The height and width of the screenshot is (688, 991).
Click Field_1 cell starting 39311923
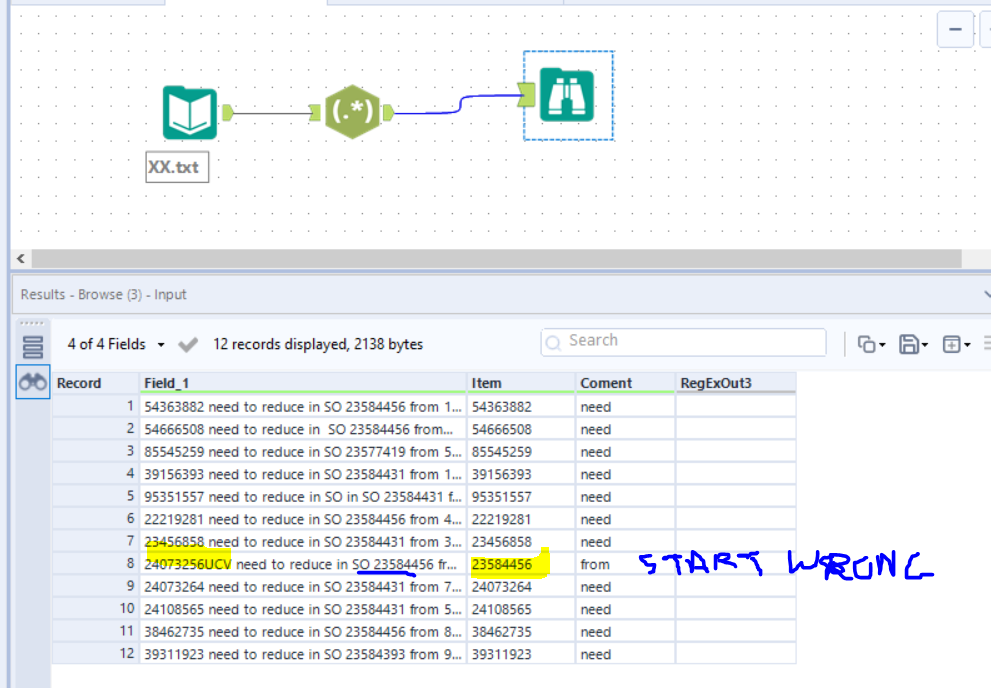pyautogui.click(x=303, y=655)
